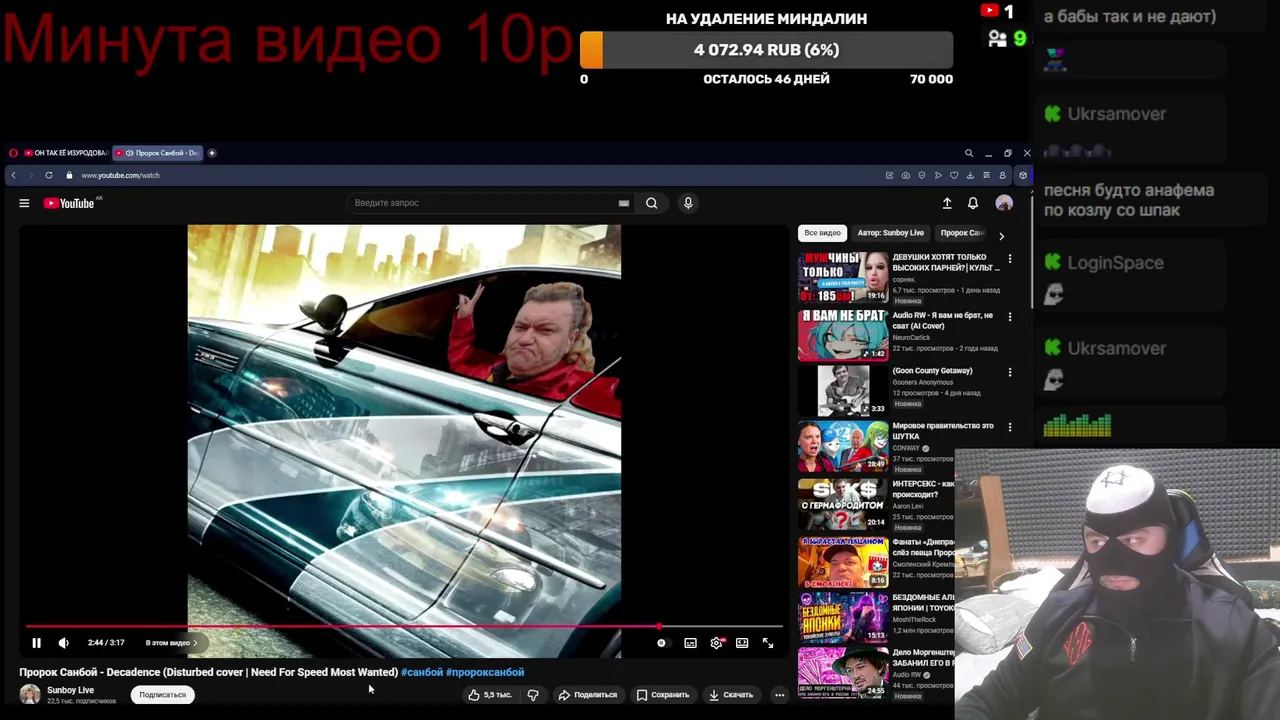Image resolution: width=1280 pixels, height=720 pixels.
Task: Start voice search with microphone icon
Action: 688,203
